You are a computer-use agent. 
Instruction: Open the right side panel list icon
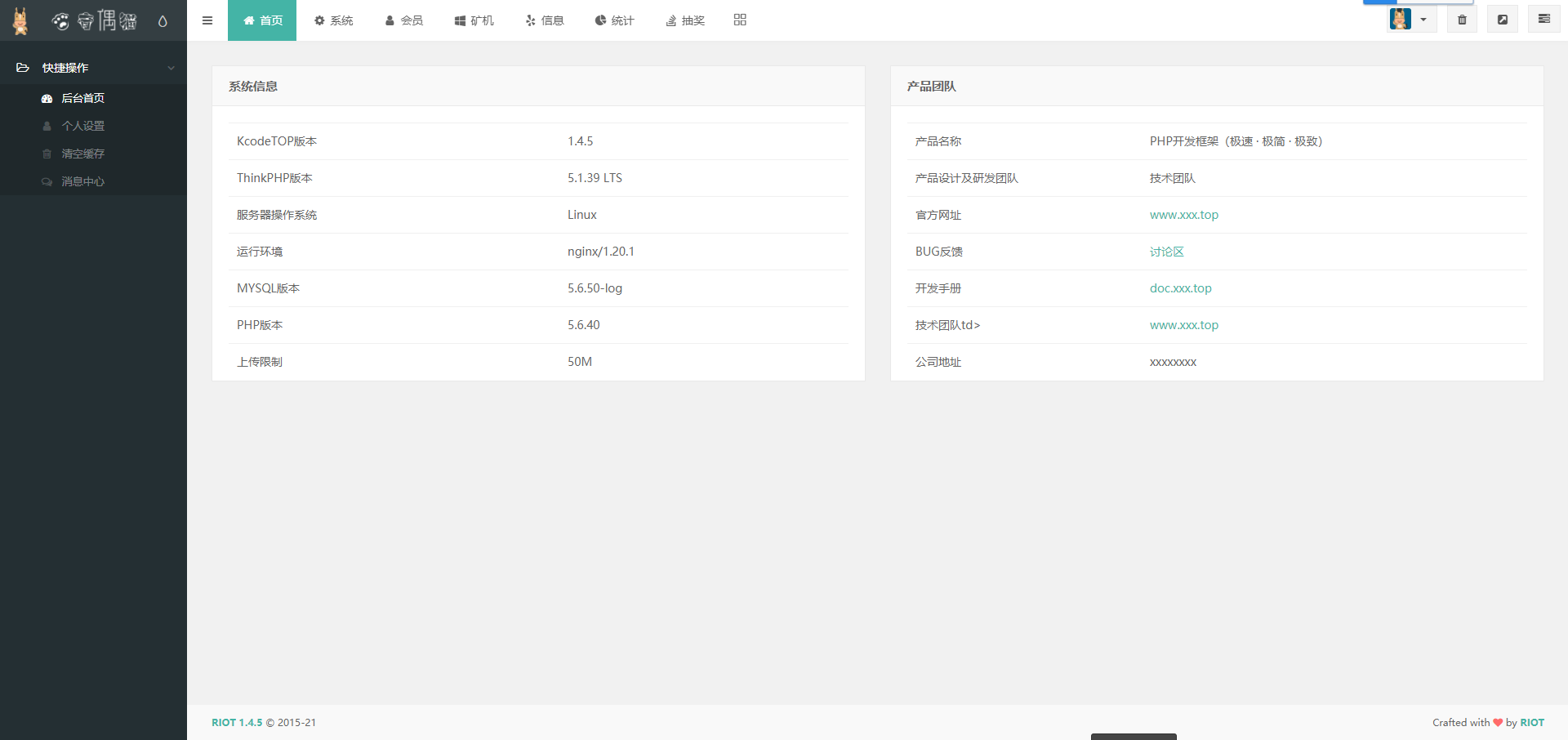1543,19
